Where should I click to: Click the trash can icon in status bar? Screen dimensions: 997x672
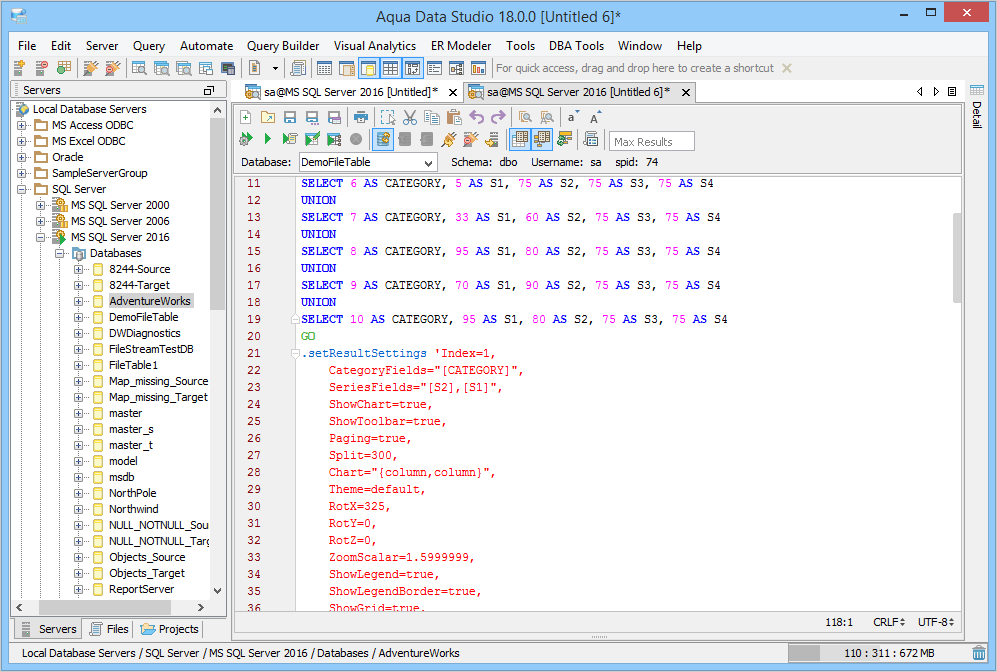pyautogui.click(x=978, y=653)
